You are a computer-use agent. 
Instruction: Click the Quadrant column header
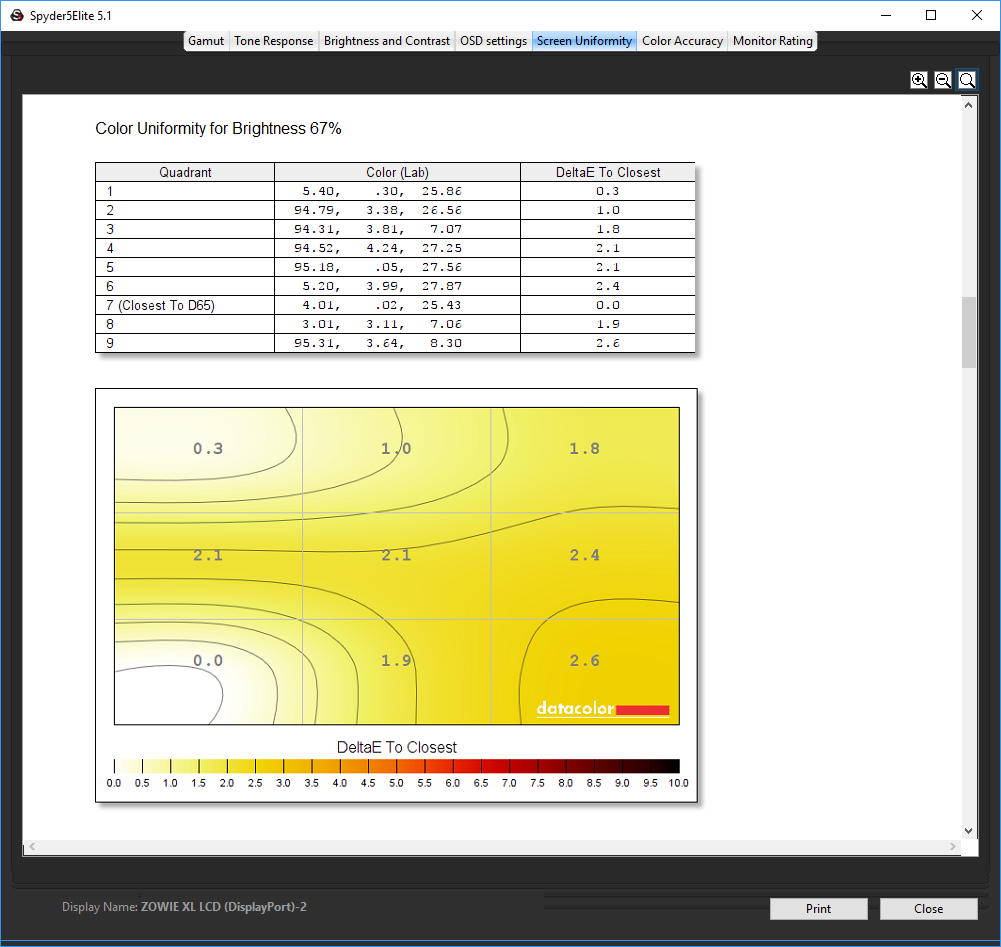pos(185,172)
